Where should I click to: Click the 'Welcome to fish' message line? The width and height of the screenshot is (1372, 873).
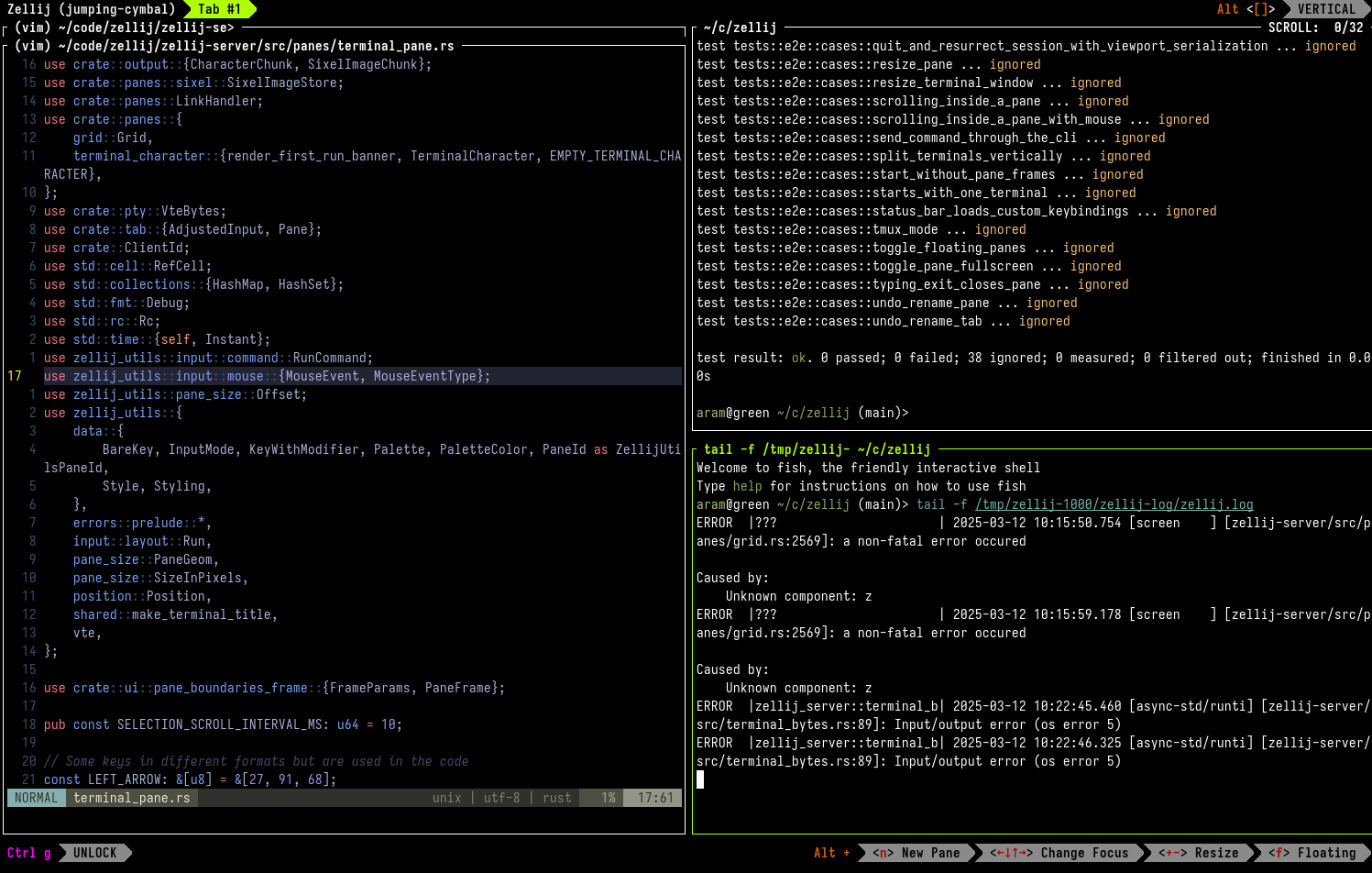tap(868, 468)
